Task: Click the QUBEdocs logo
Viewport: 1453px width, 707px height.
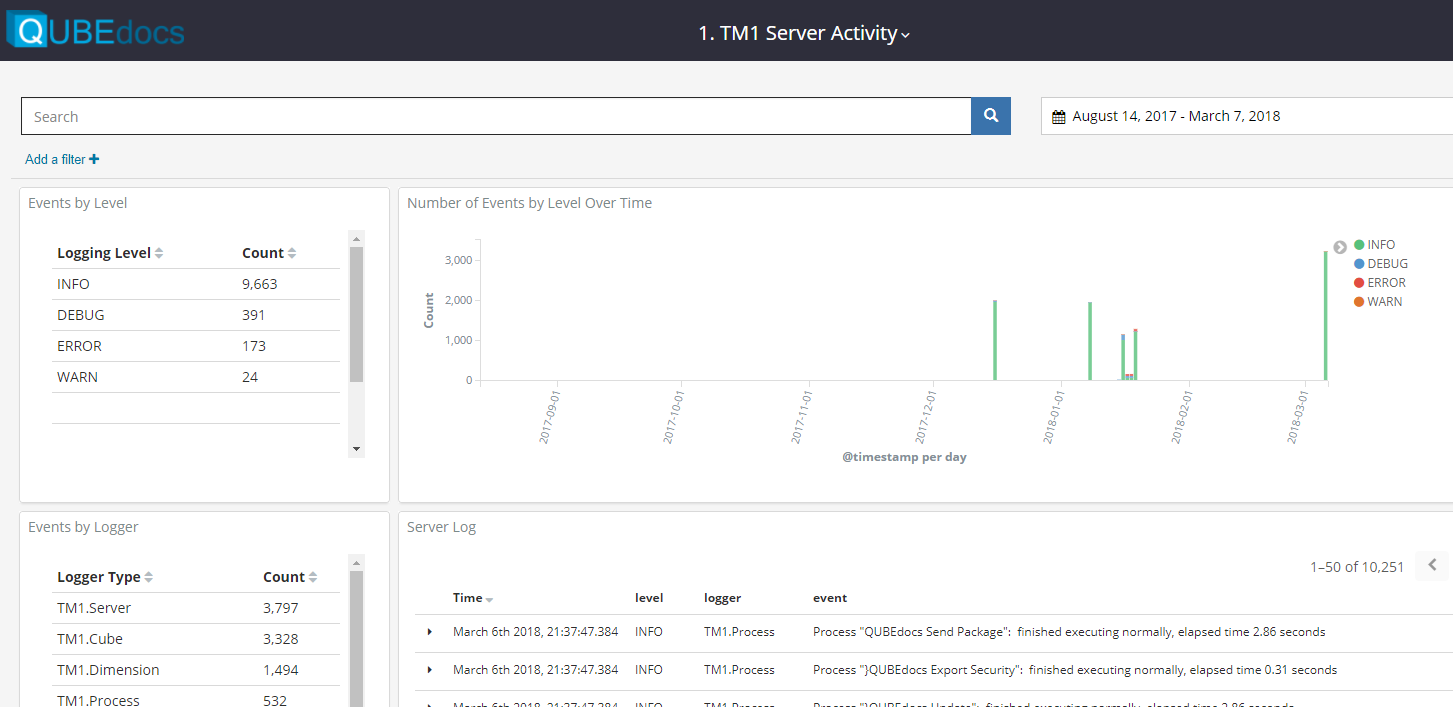Action: click(95, 30)
